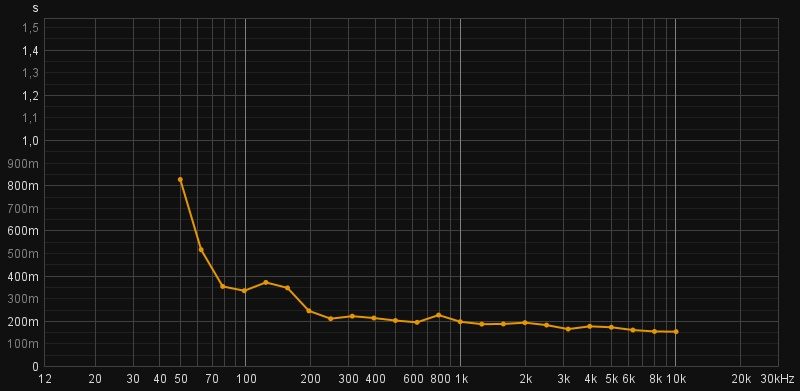800x391 pixels.
Task: Click the first curve point at 50 Hz
Action: 180,180
